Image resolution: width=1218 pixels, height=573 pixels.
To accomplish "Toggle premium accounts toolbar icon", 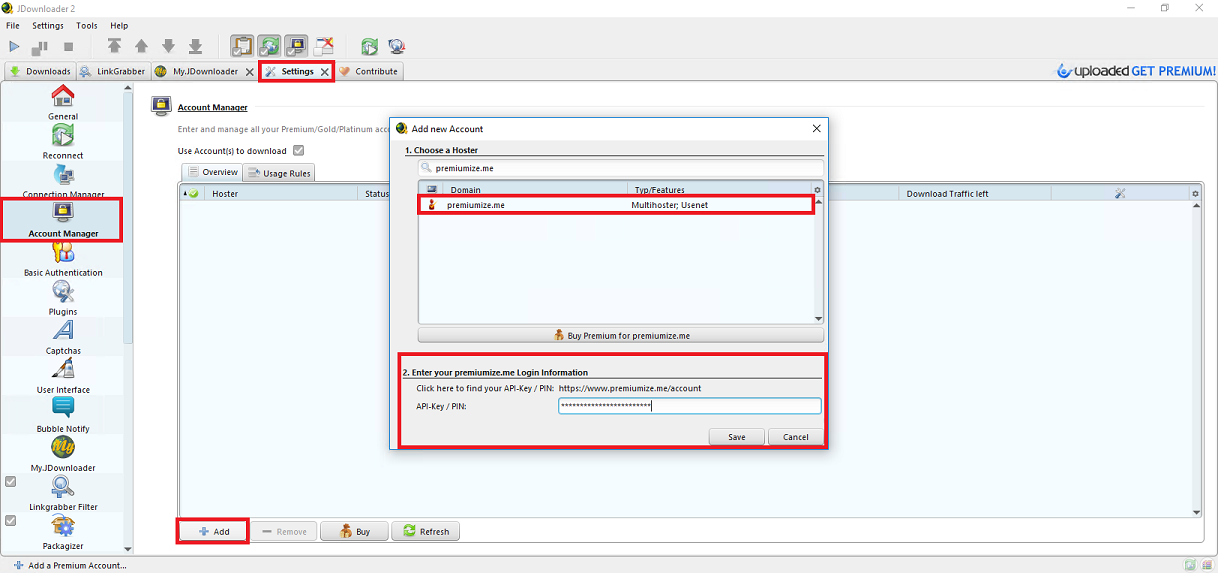I will (x=296, y=46).
